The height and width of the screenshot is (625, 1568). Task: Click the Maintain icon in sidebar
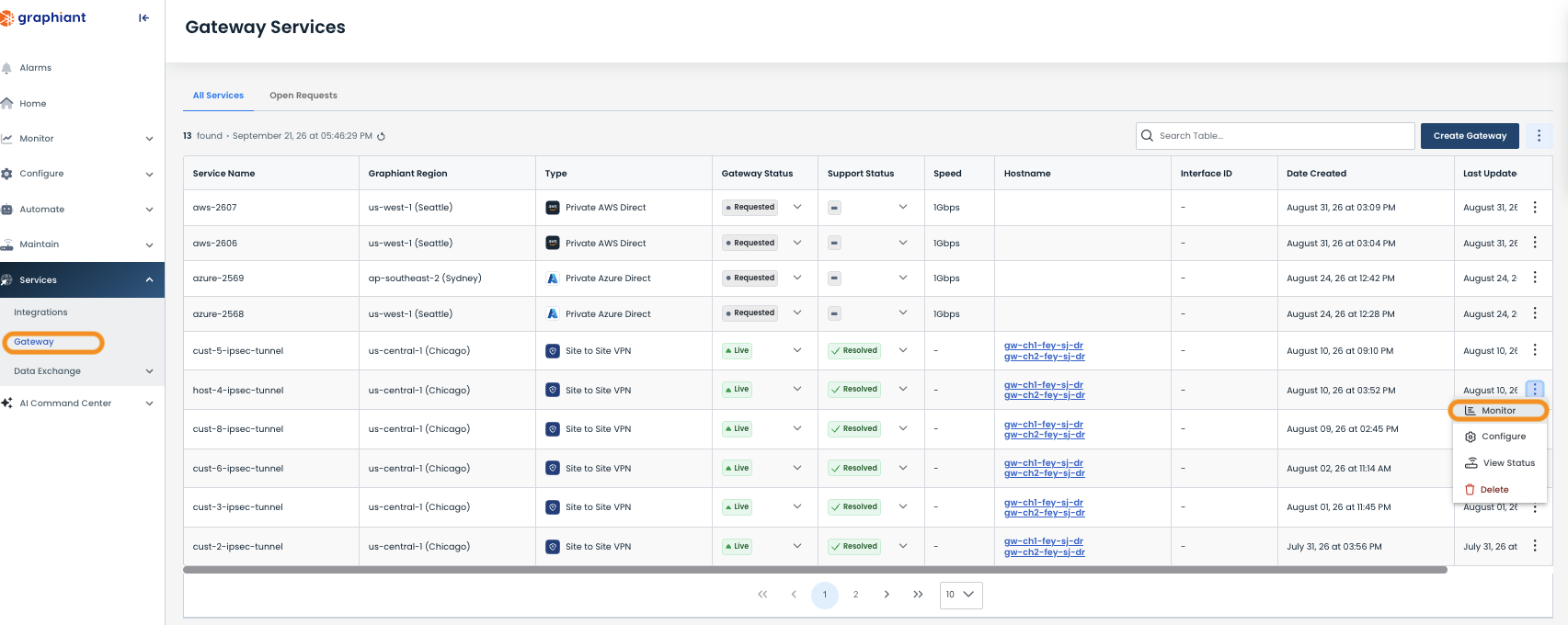point(6,244)
